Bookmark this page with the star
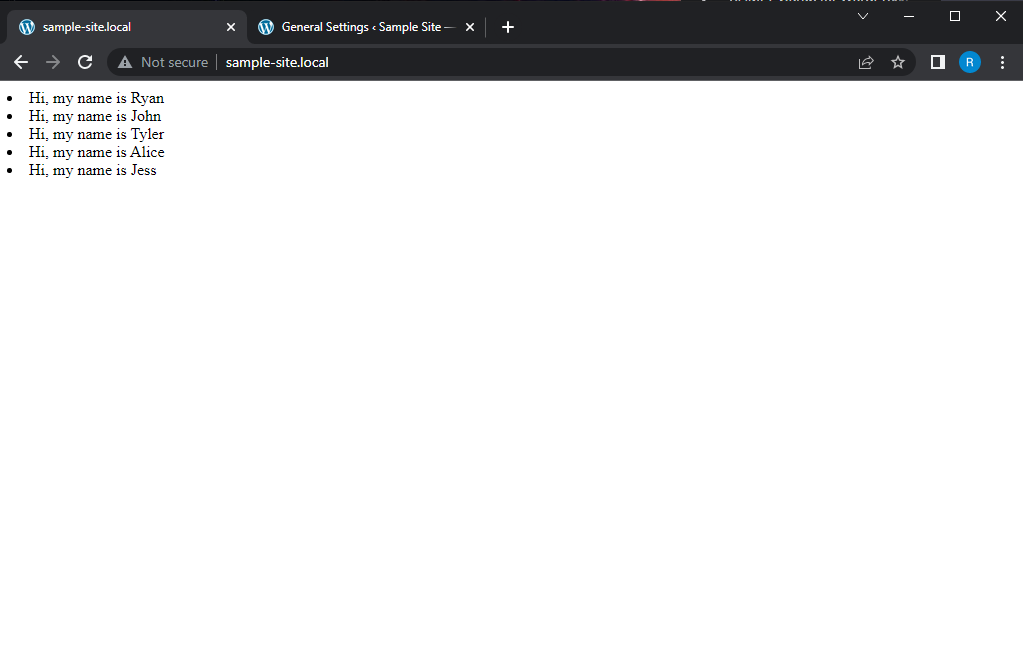1023x668 pixels. (x=898, y=63)
